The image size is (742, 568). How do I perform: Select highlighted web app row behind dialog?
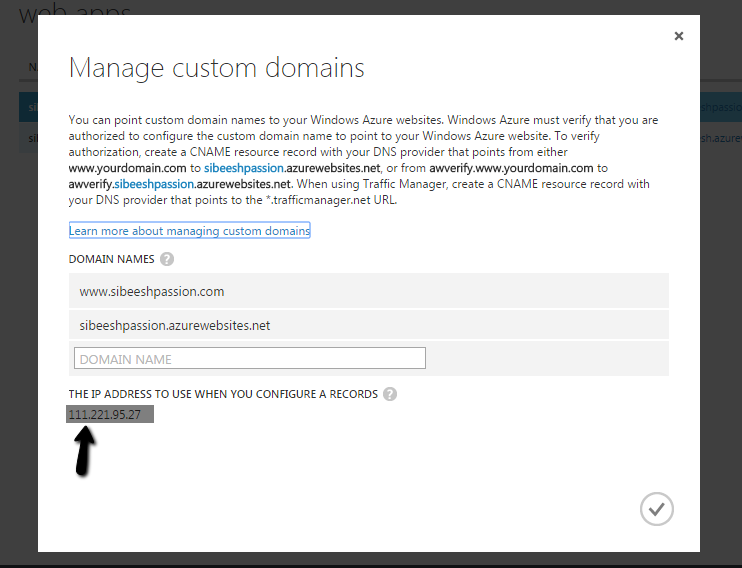[x=28, y=106]
